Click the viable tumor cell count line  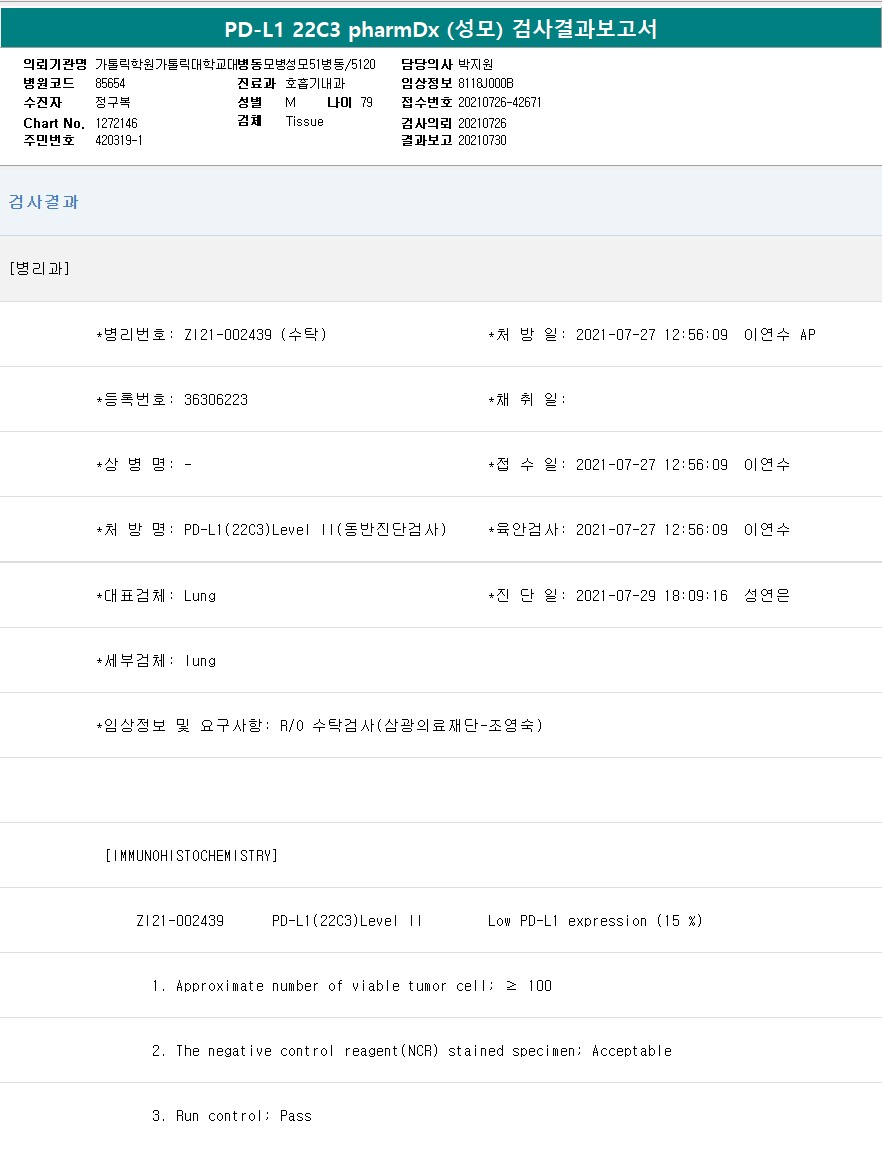point(352,986)
